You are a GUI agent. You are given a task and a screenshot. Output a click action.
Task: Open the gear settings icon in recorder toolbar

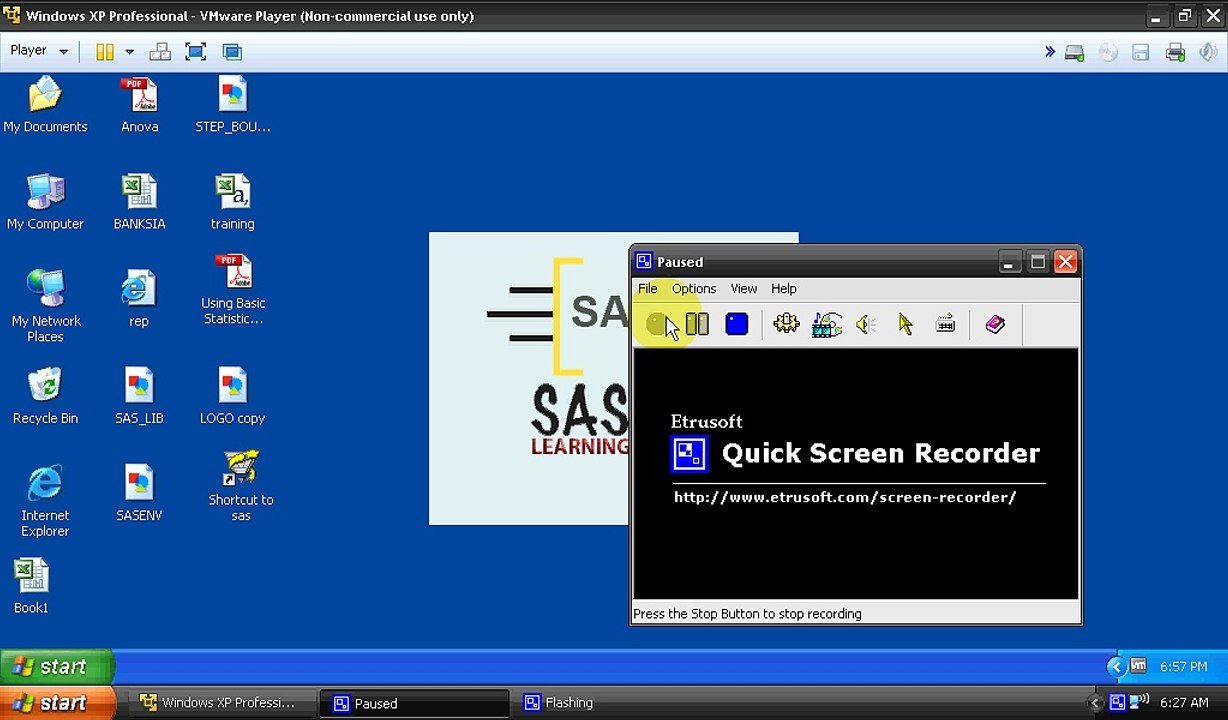787,324
